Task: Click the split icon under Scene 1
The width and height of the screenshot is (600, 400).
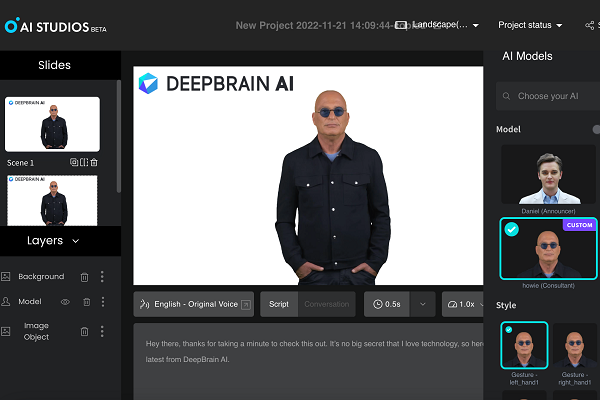Action: point(84,162)
